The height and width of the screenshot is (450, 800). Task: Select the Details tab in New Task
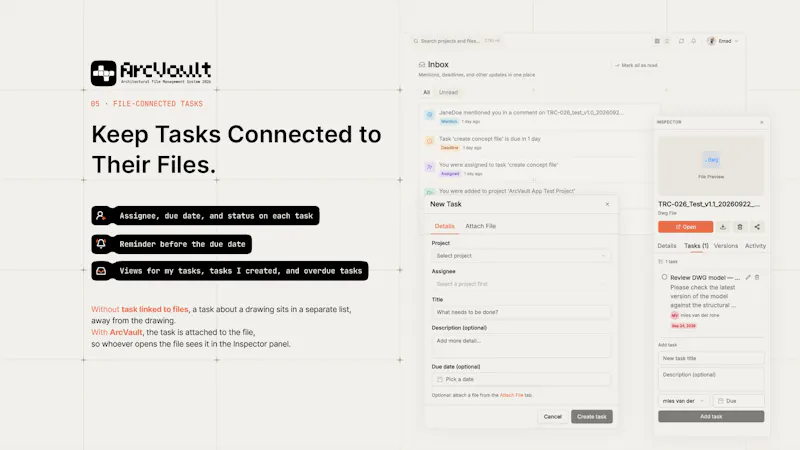444,226
